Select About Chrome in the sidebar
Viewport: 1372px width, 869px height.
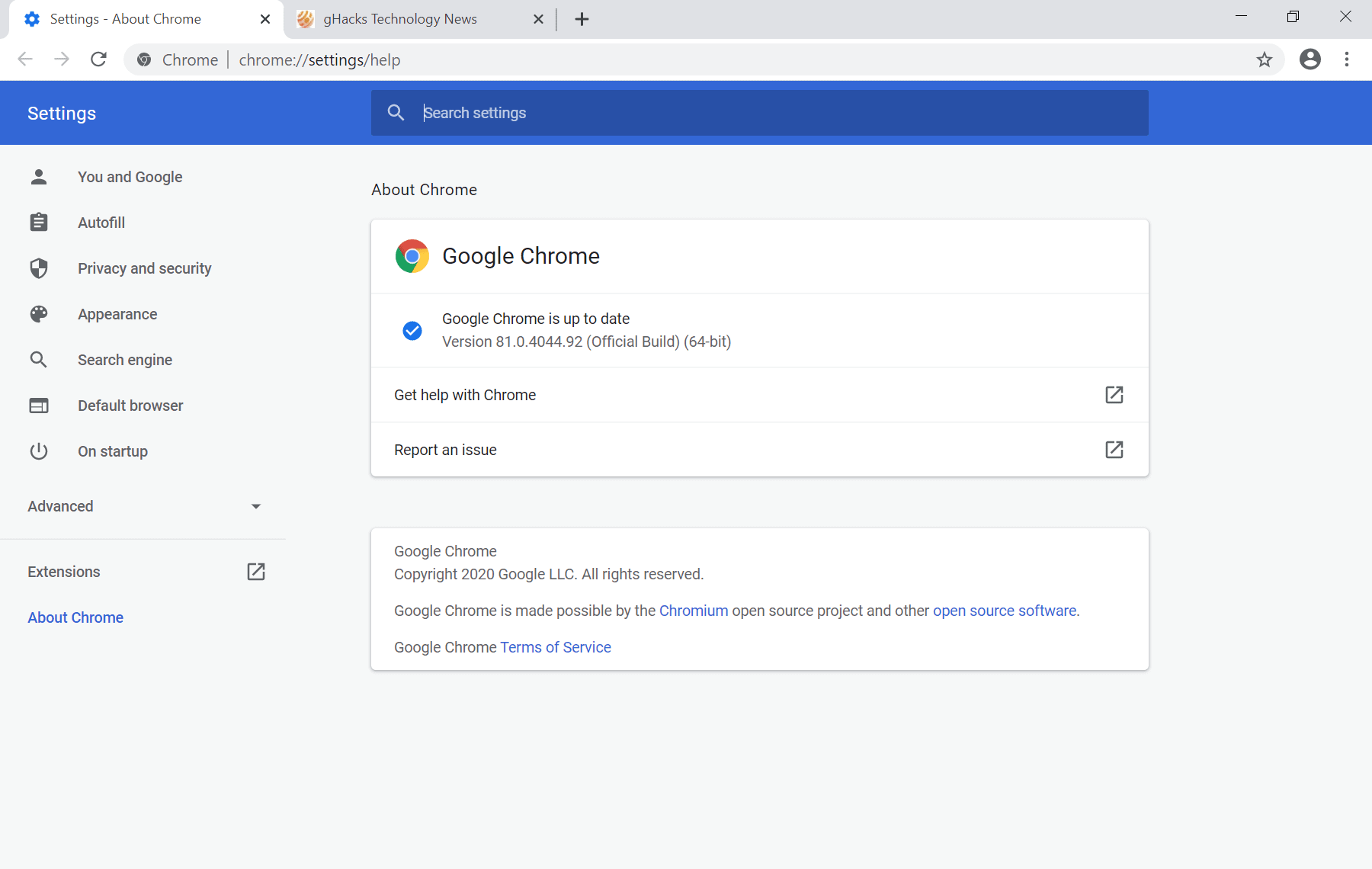[x=75, y=617]
